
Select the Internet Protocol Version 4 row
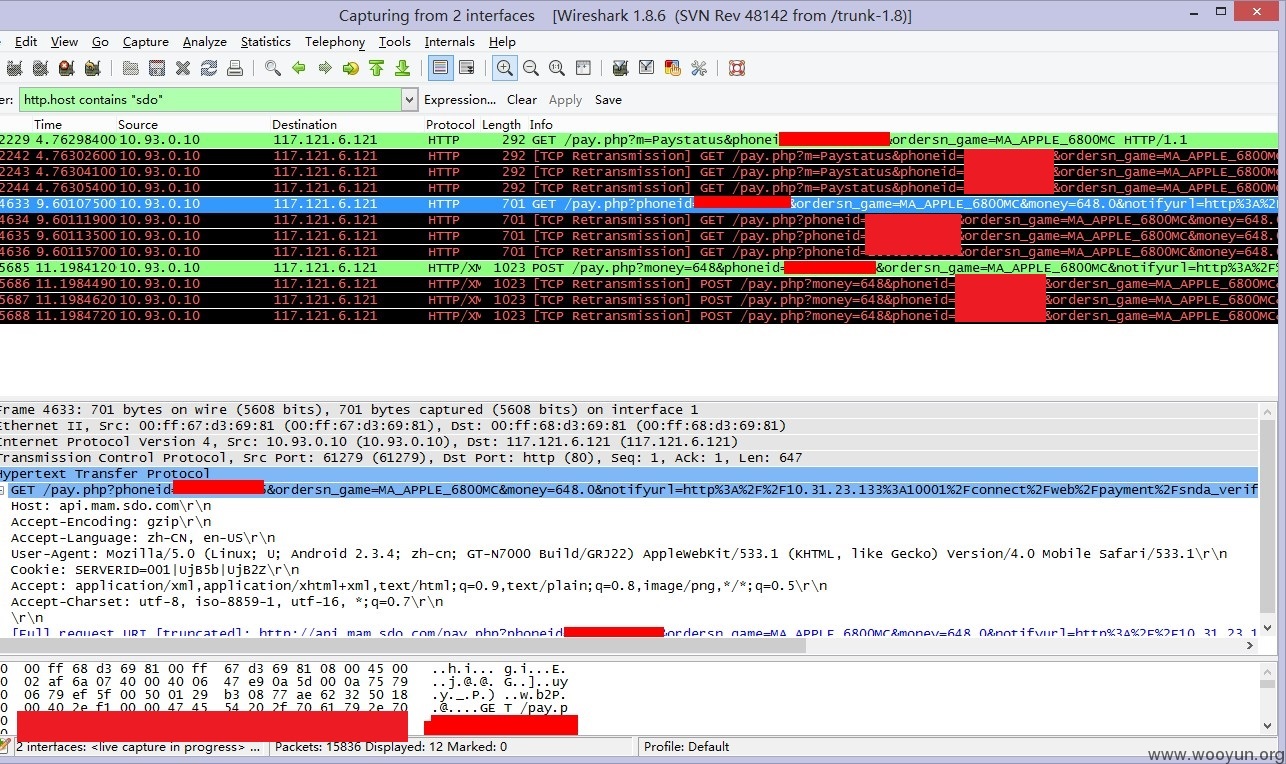click(630, 442)
